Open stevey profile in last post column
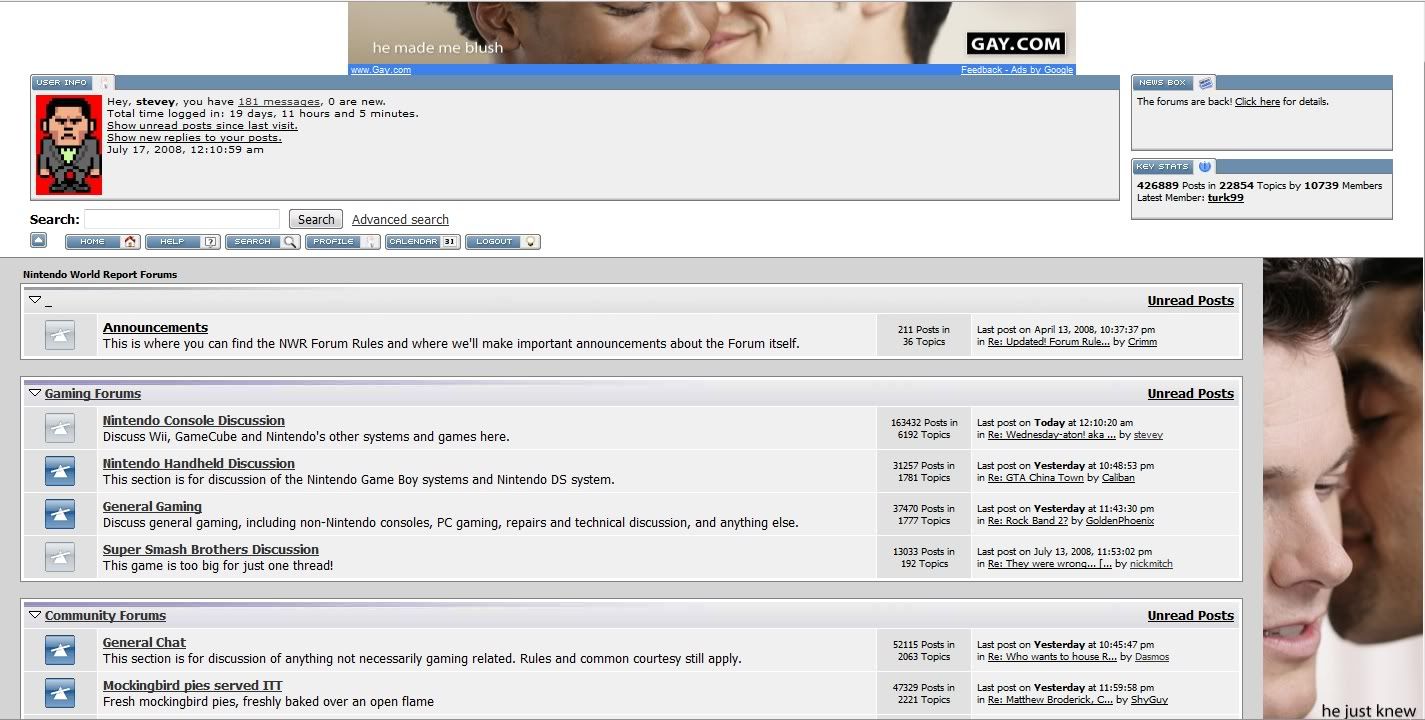 [x=1148, y=435]
